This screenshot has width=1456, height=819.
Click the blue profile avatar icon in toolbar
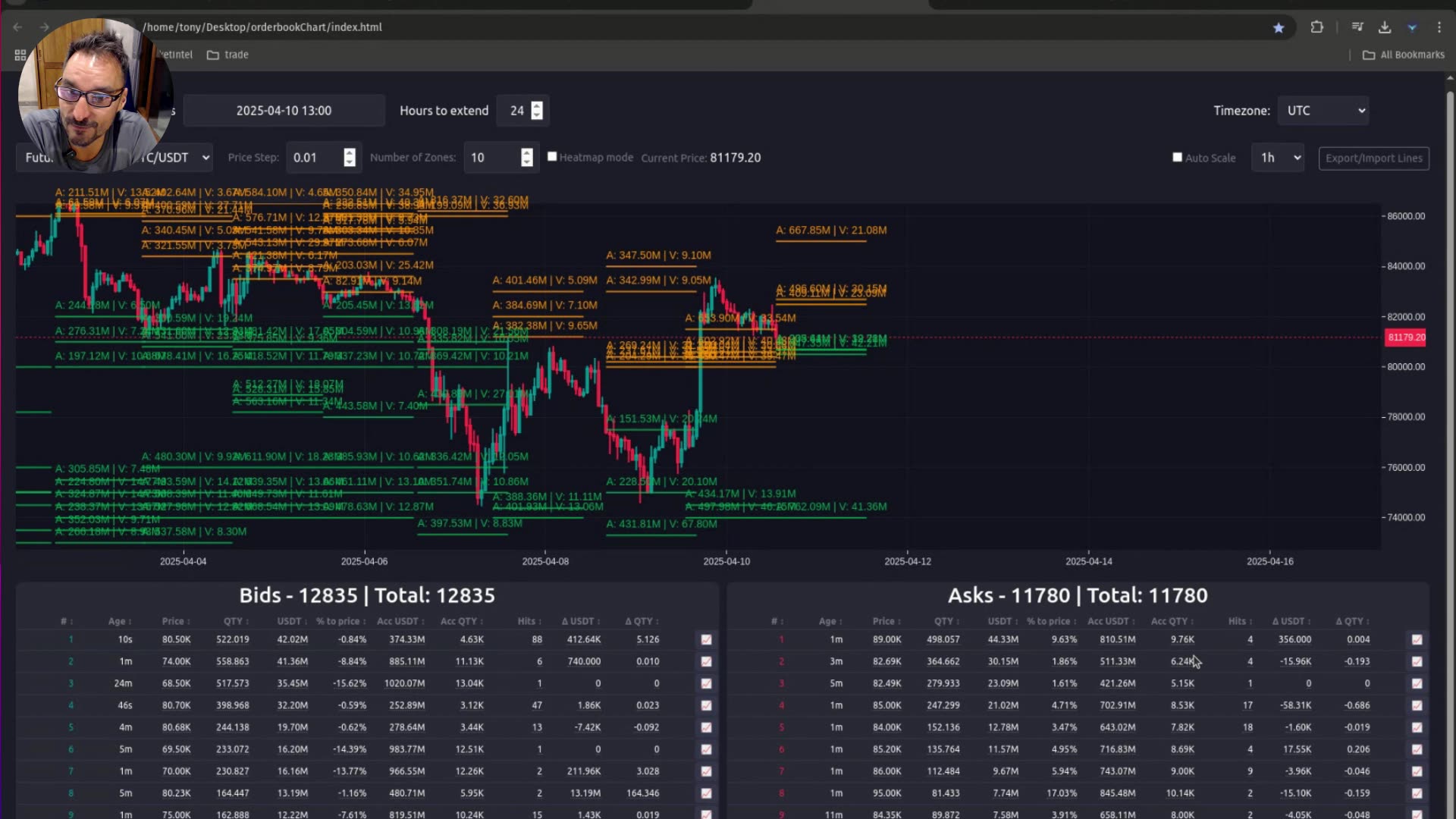(x=1412, y=27)
